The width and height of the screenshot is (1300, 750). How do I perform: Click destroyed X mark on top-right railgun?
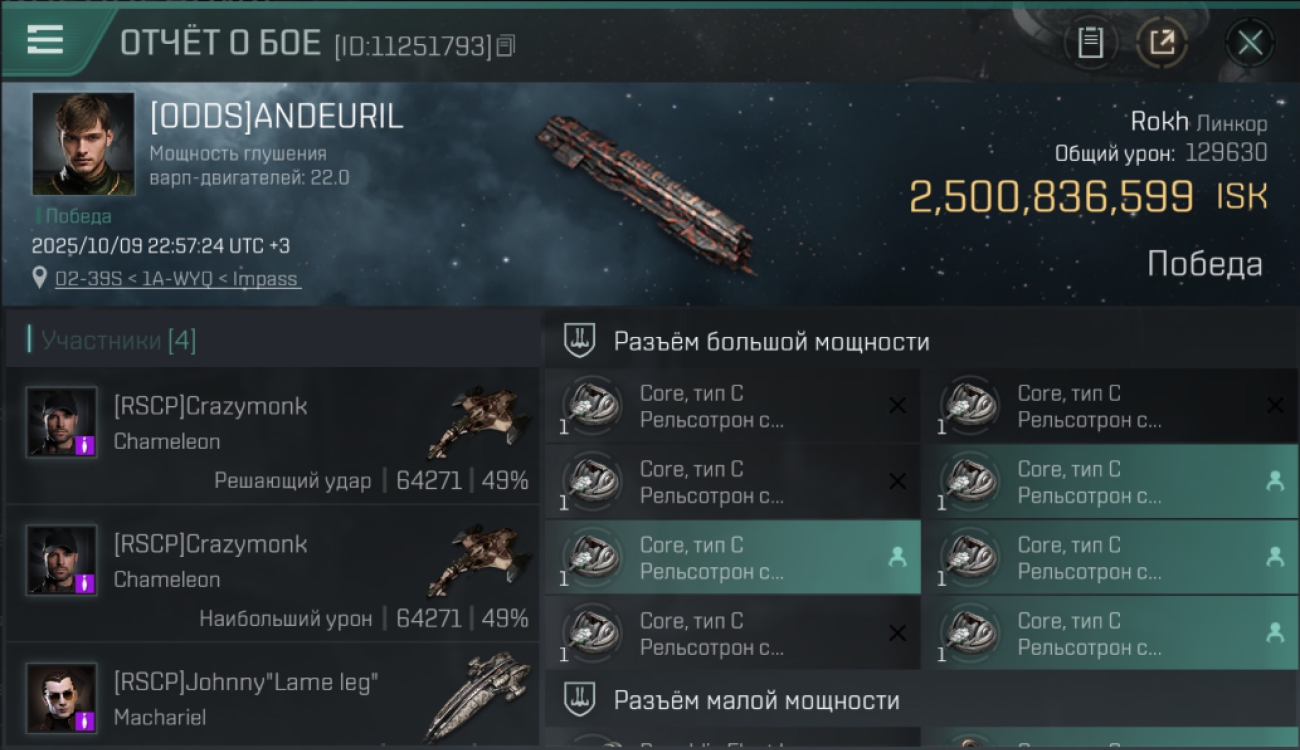point(1275,405)
